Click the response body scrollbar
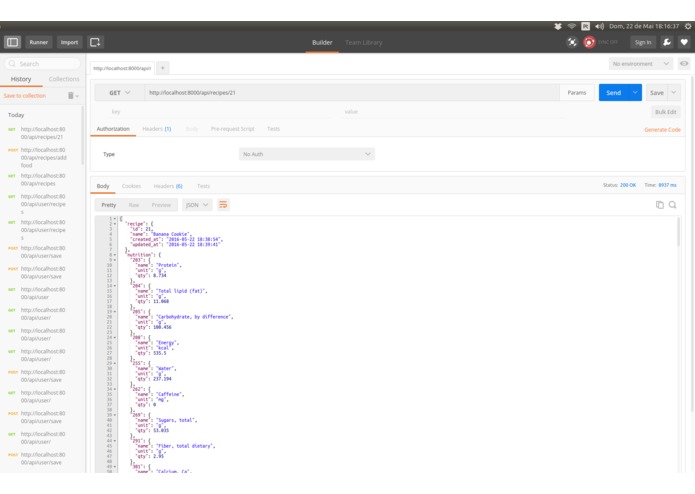695x494 pixels. tap(678, 232)
